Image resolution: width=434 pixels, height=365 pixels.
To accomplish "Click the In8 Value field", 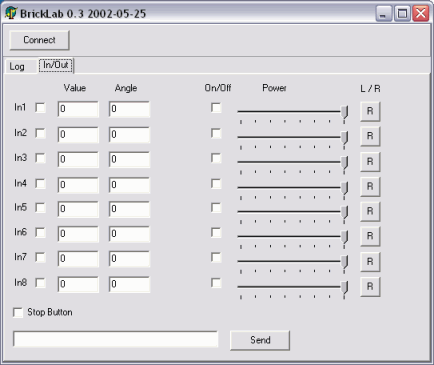I will point(78,284).
